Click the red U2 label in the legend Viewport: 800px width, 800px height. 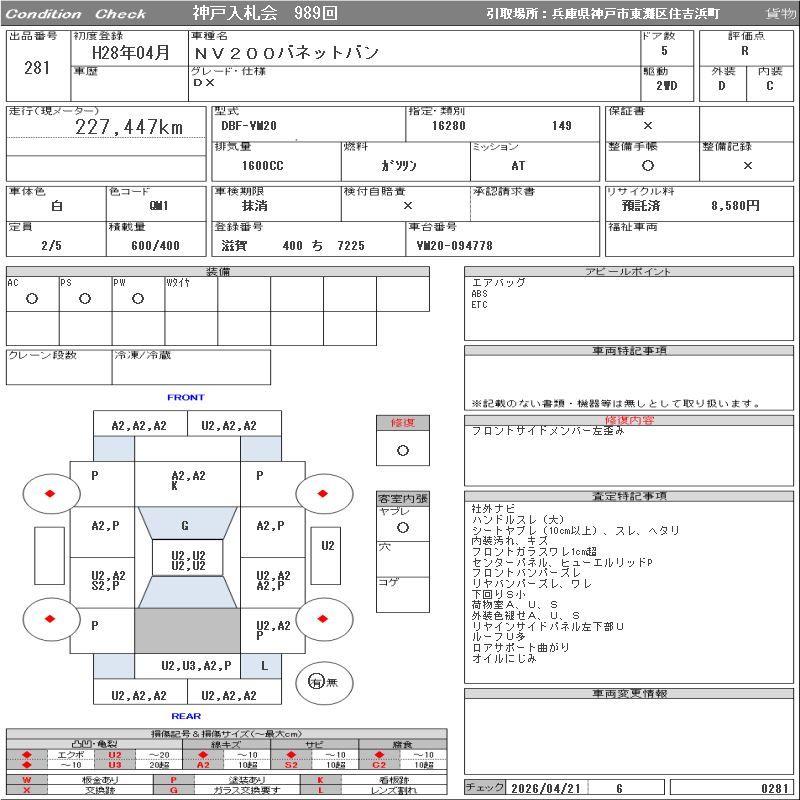point(115,755)
